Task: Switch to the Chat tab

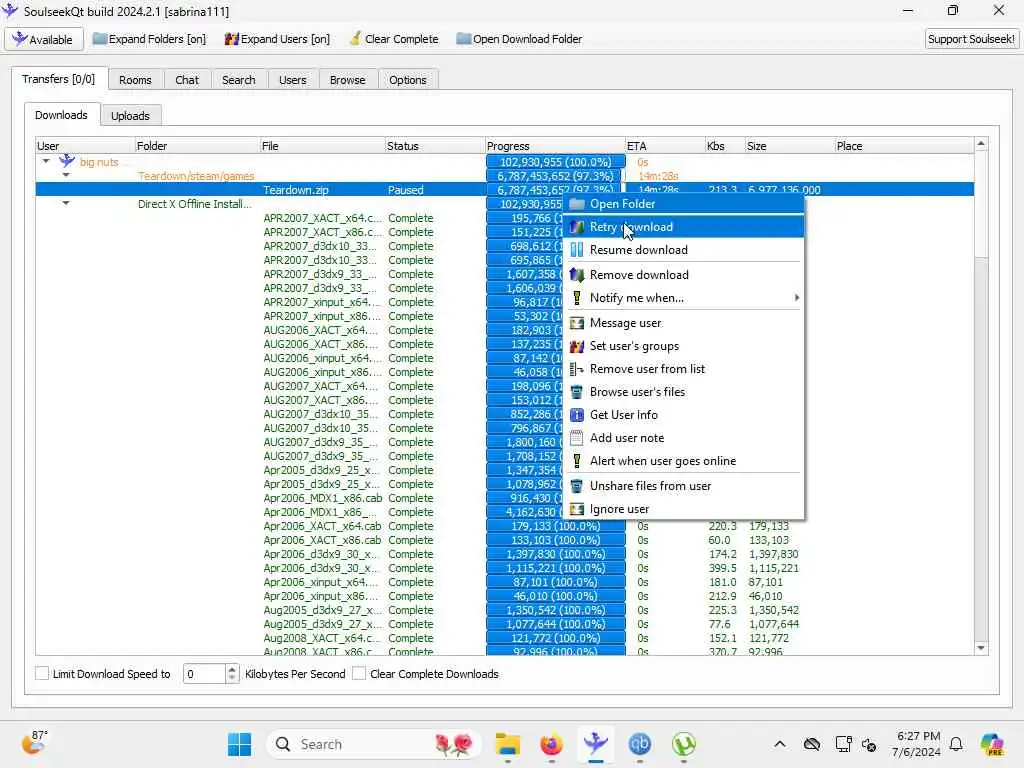Action: tap(187, 80)
